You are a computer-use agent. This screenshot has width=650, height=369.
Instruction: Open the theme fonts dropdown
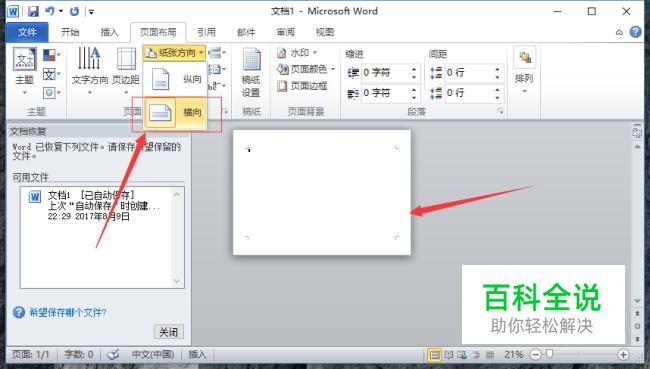point(52,74)
